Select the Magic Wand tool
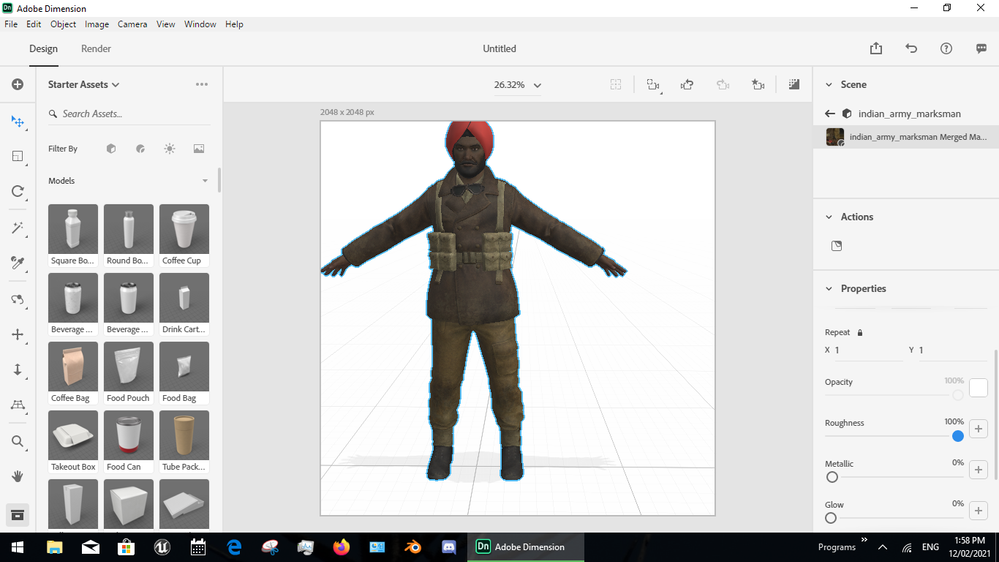999x562 pixels. (x=18, y=228)
